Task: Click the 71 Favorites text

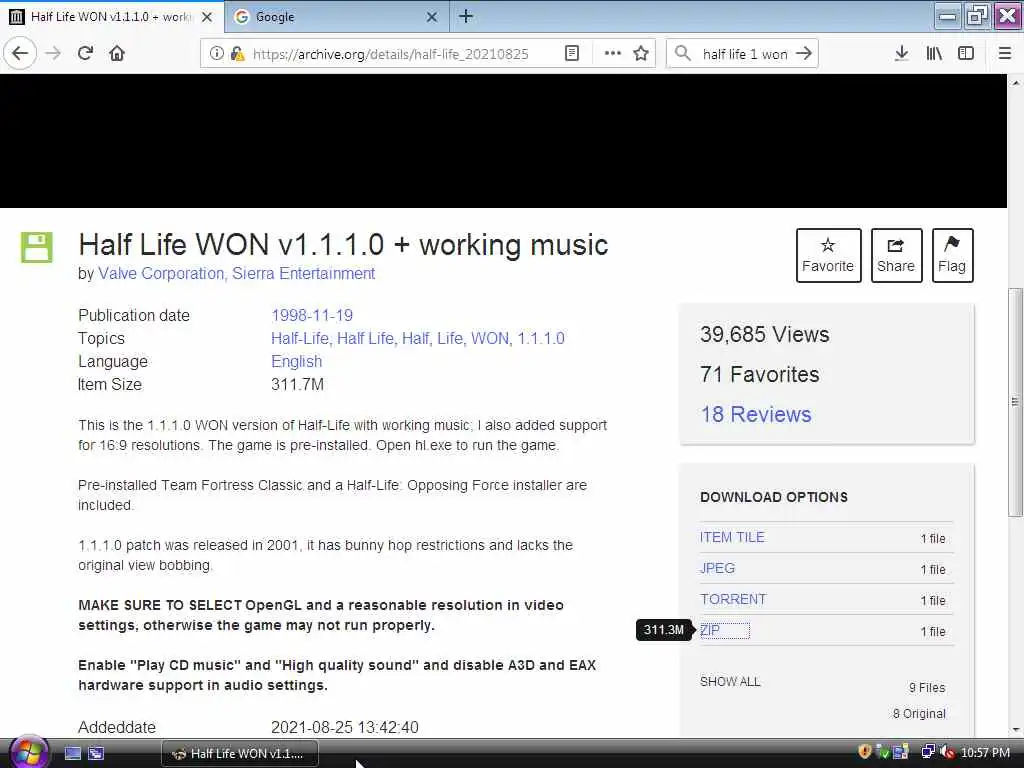Action: coord(760,374)
